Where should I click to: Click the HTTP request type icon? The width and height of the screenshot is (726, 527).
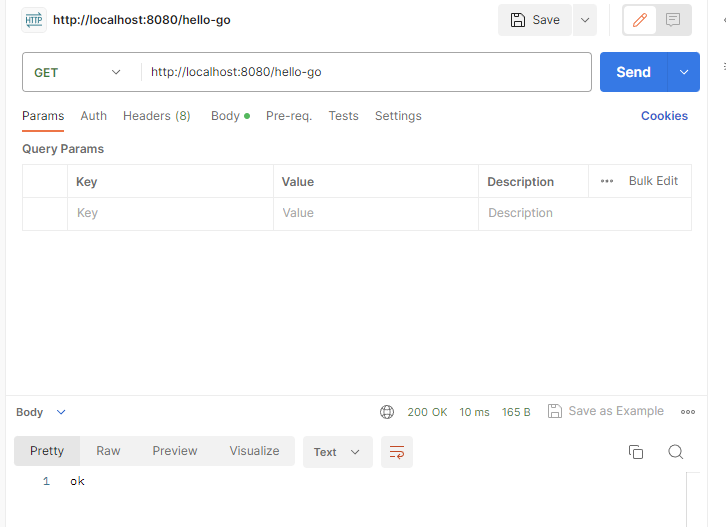(x=34, y=20)
